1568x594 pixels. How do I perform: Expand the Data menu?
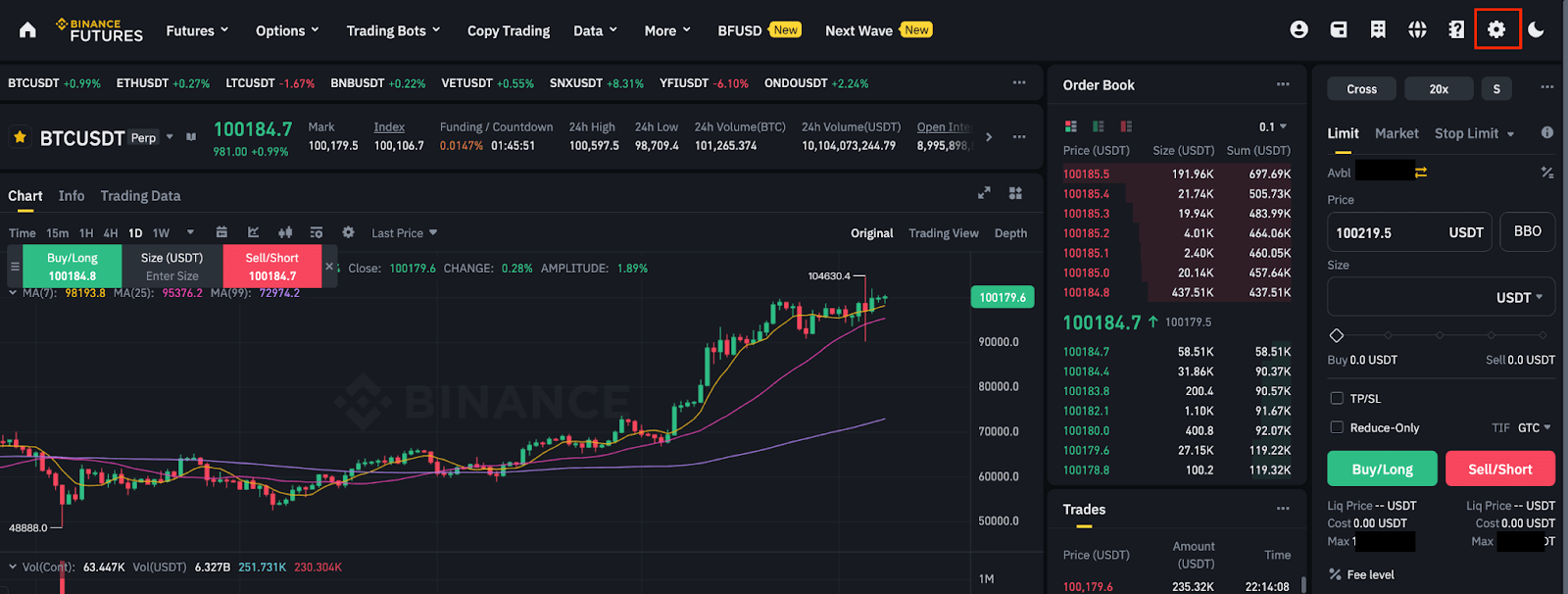coord(595,30)
